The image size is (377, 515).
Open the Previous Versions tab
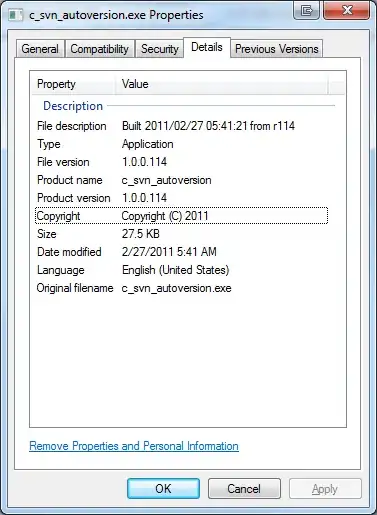[277, 49]
